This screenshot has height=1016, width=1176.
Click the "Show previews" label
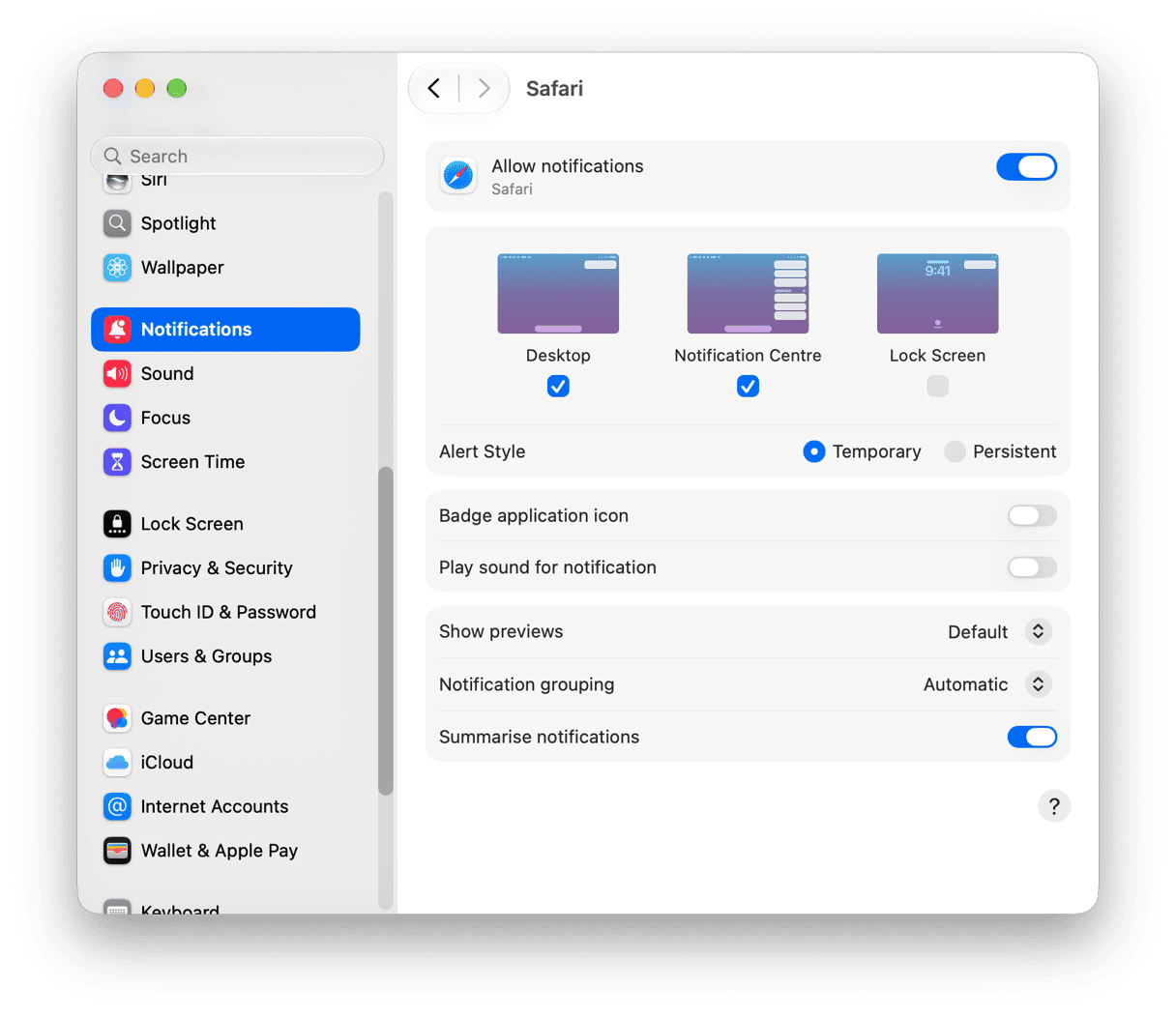[x=501, y=632]
